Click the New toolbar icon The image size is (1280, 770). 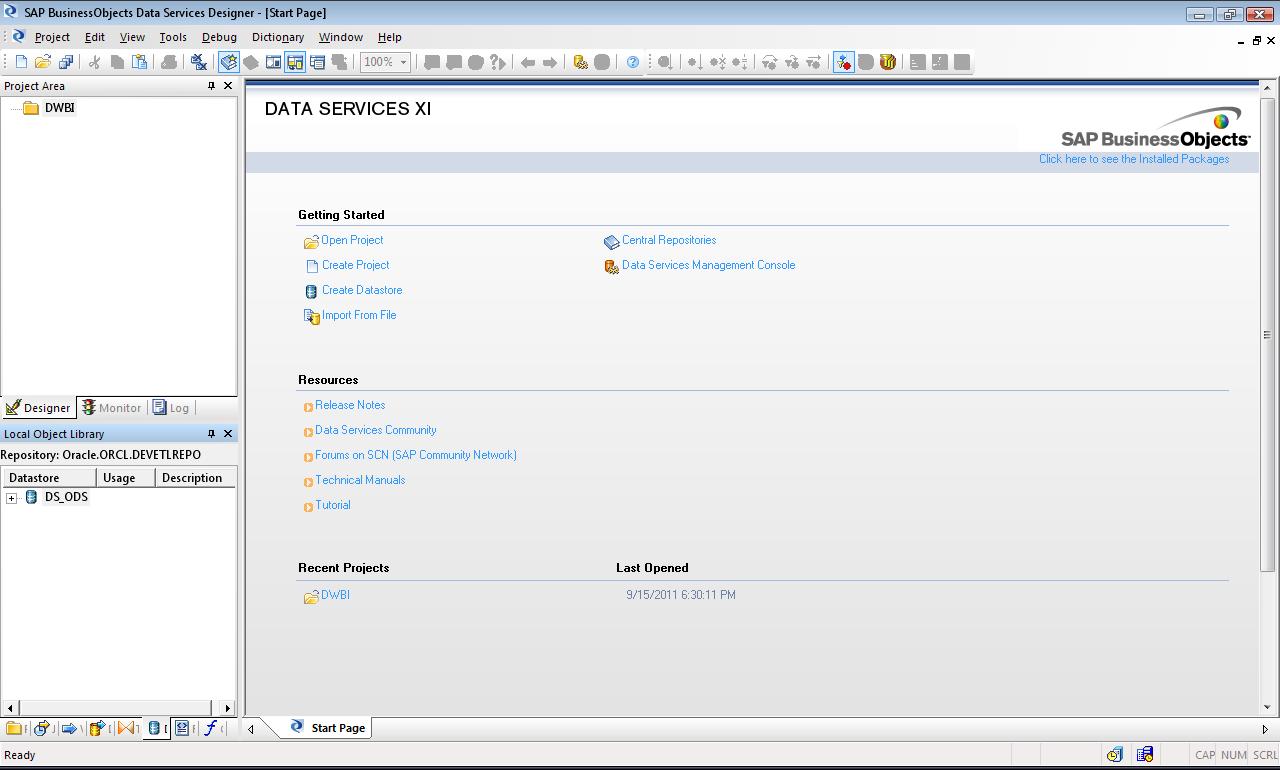(21, 62)
